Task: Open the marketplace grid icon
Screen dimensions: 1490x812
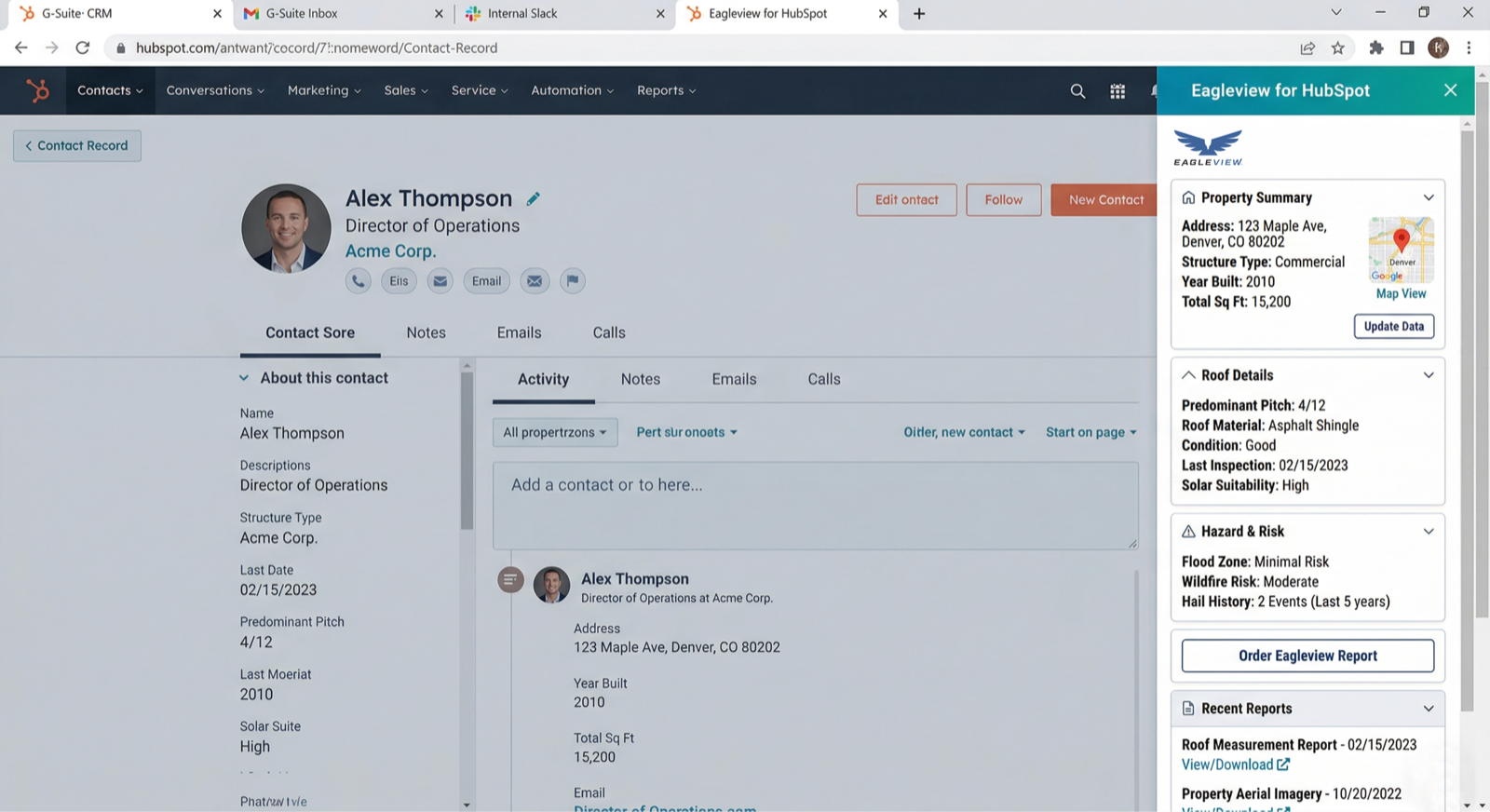Action: (x=1117, y=90)
